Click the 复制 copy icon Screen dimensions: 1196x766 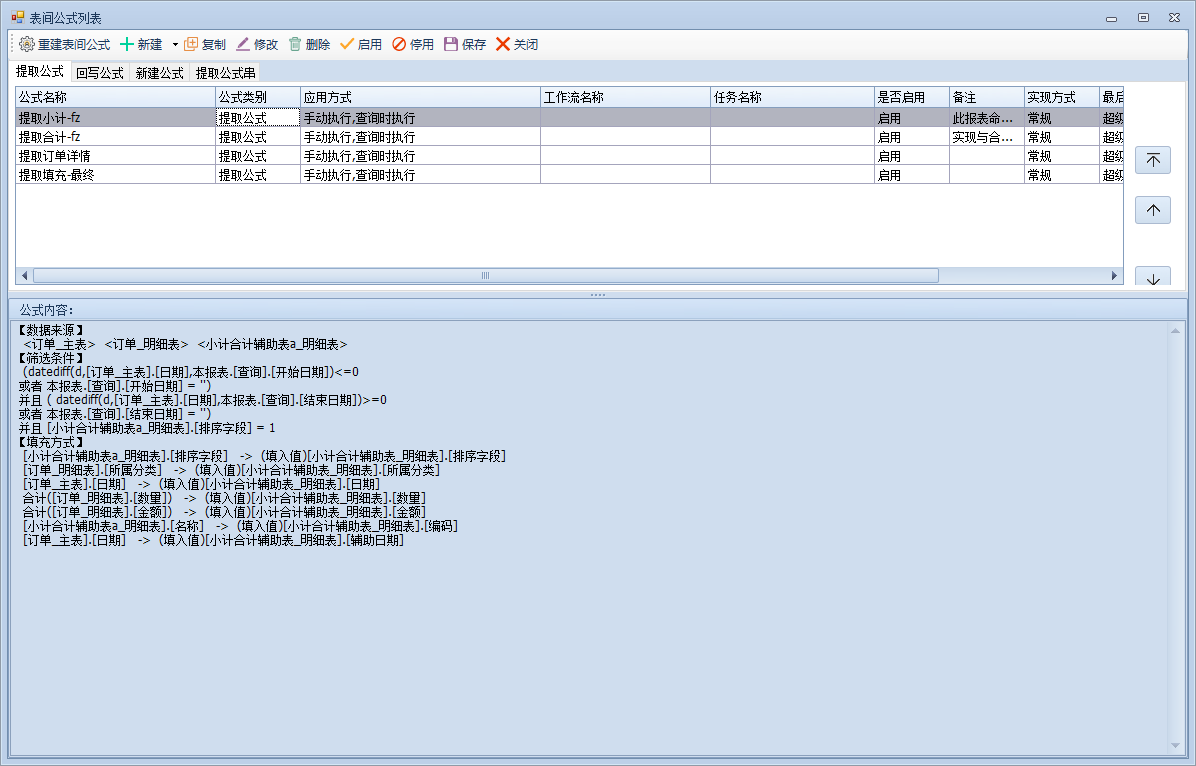pos(191,44)
